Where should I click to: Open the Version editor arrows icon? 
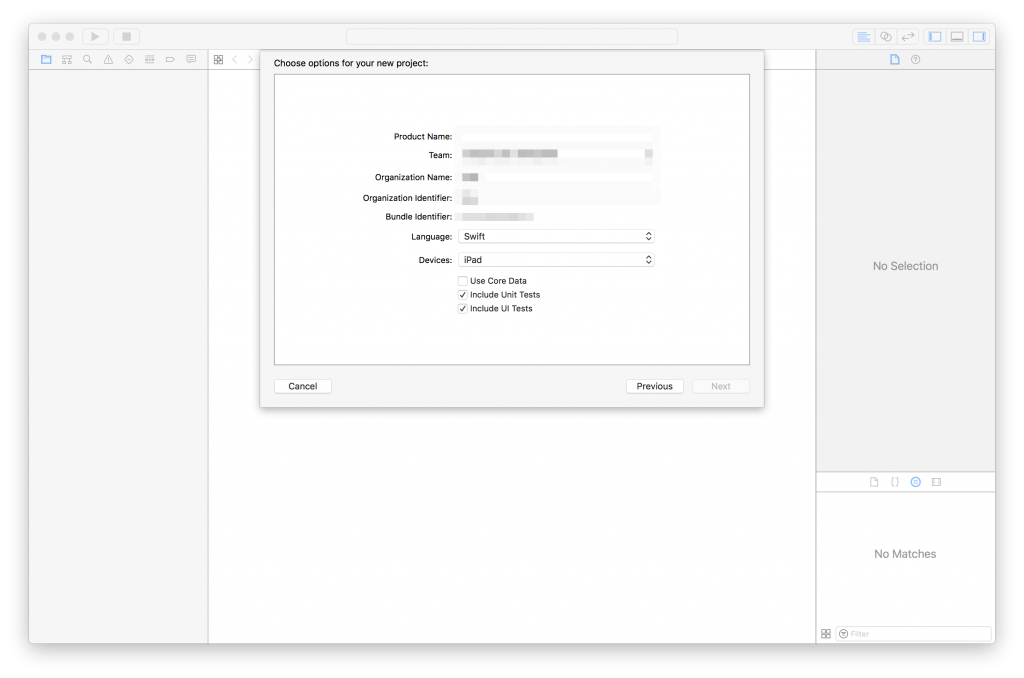(908, 37)
